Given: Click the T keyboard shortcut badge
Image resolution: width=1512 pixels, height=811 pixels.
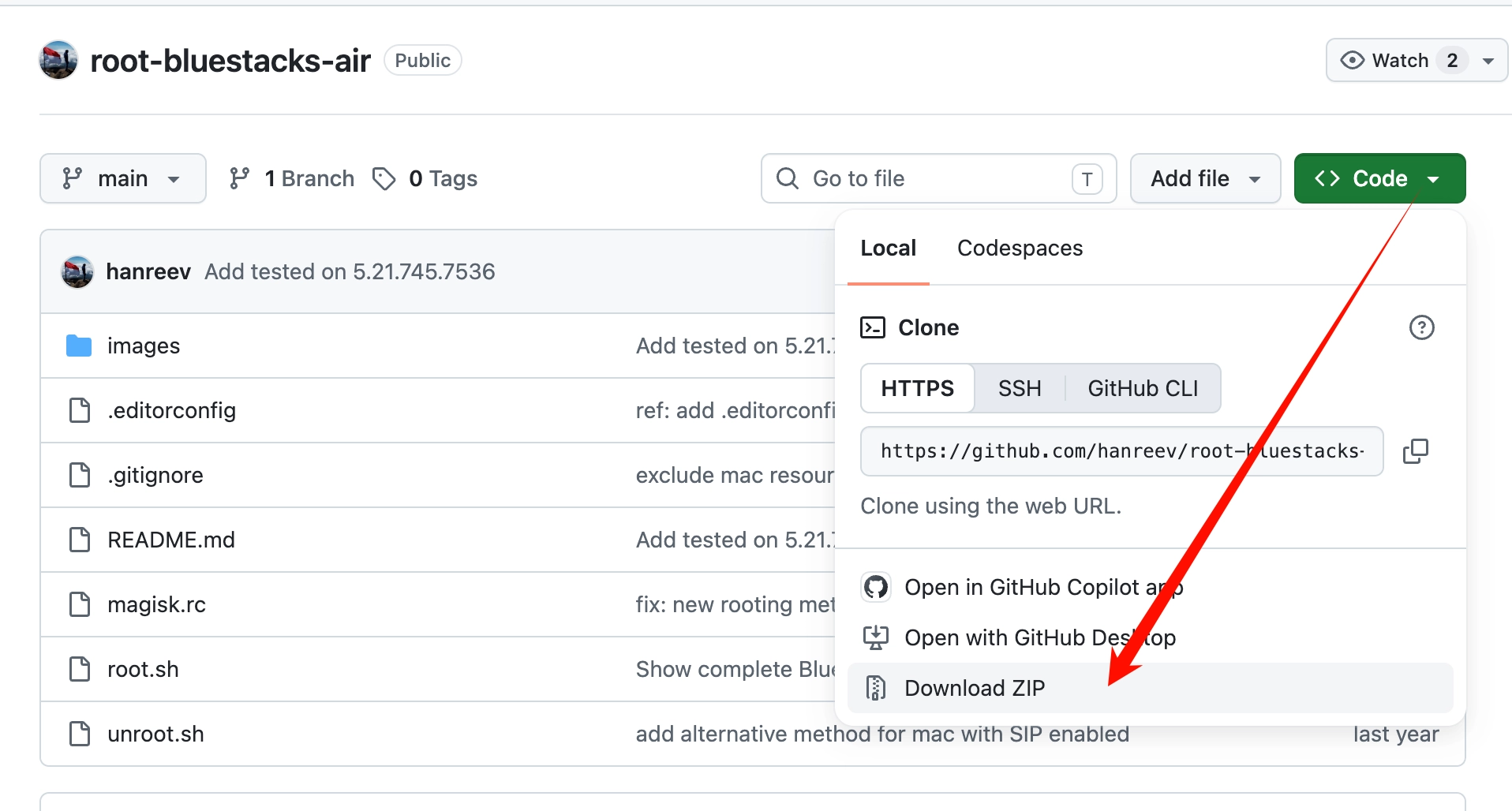Looking at the screenshot, I should (1087, 179).
